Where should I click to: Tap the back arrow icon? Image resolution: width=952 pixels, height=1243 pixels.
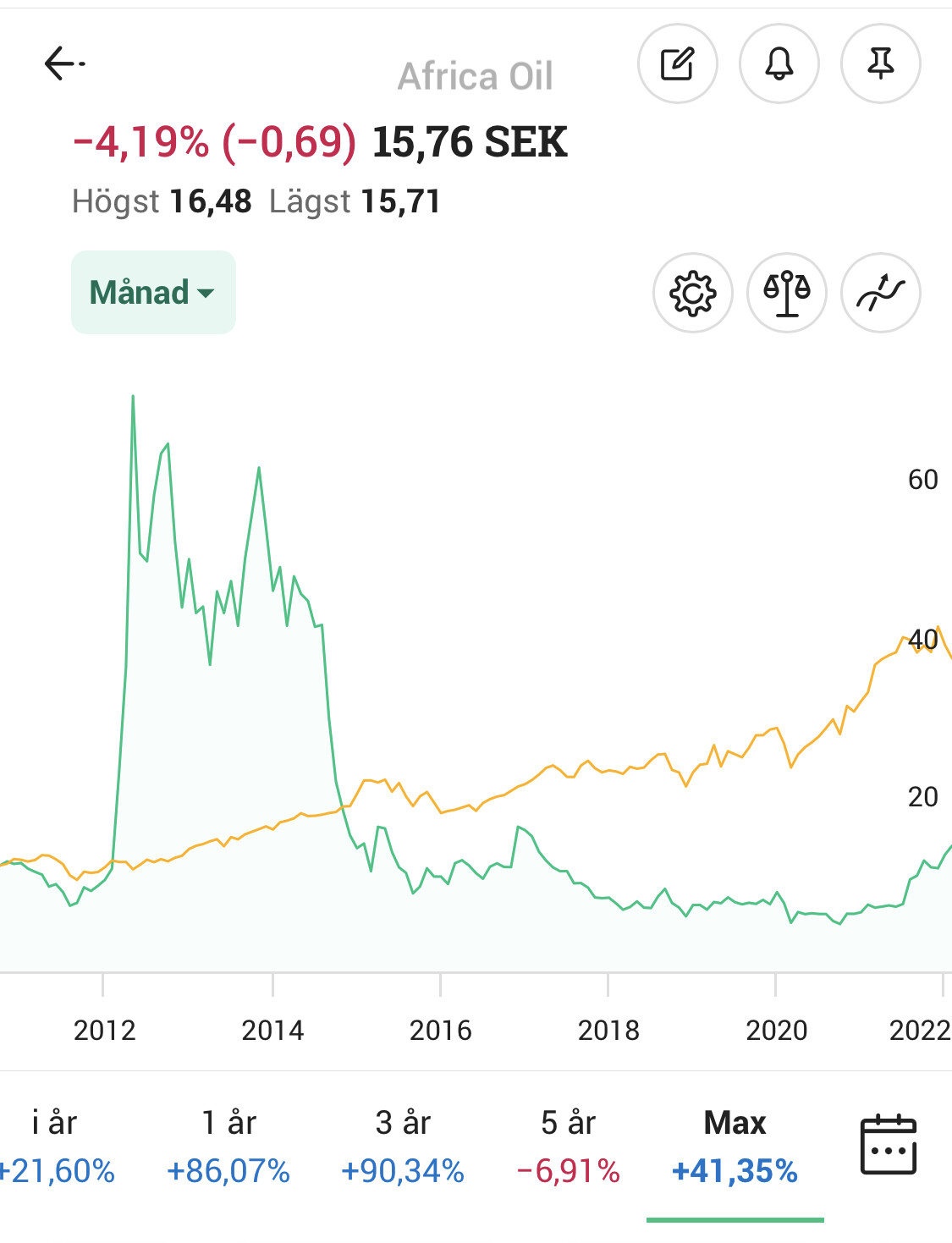[x=63, y=63]
